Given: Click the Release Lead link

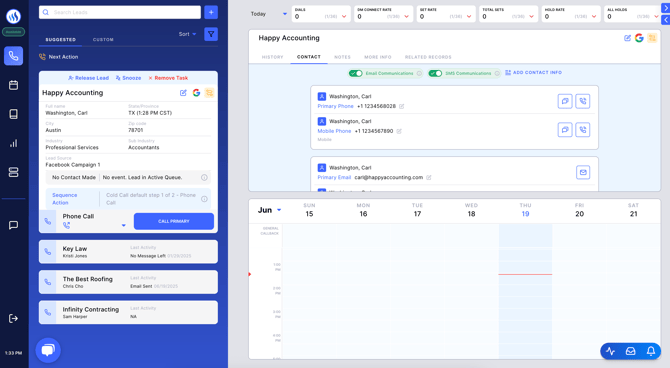Looking at the screenshot, I should 88,78.
